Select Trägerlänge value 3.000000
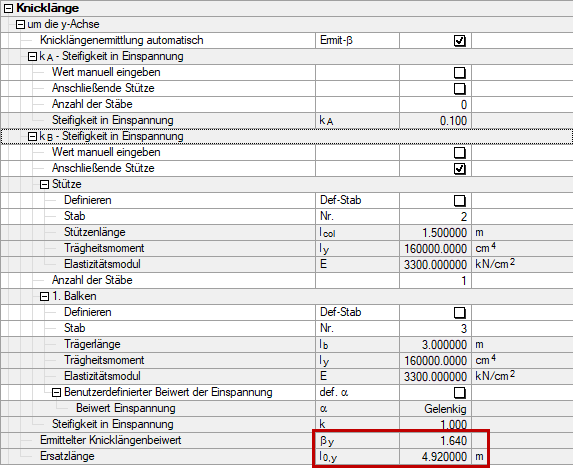 click(435, 344)
